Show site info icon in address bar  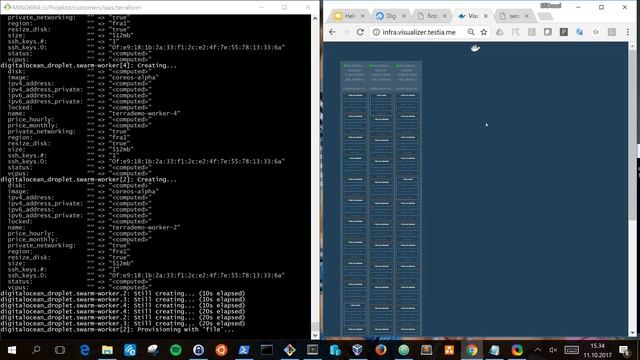click(376, 32)
